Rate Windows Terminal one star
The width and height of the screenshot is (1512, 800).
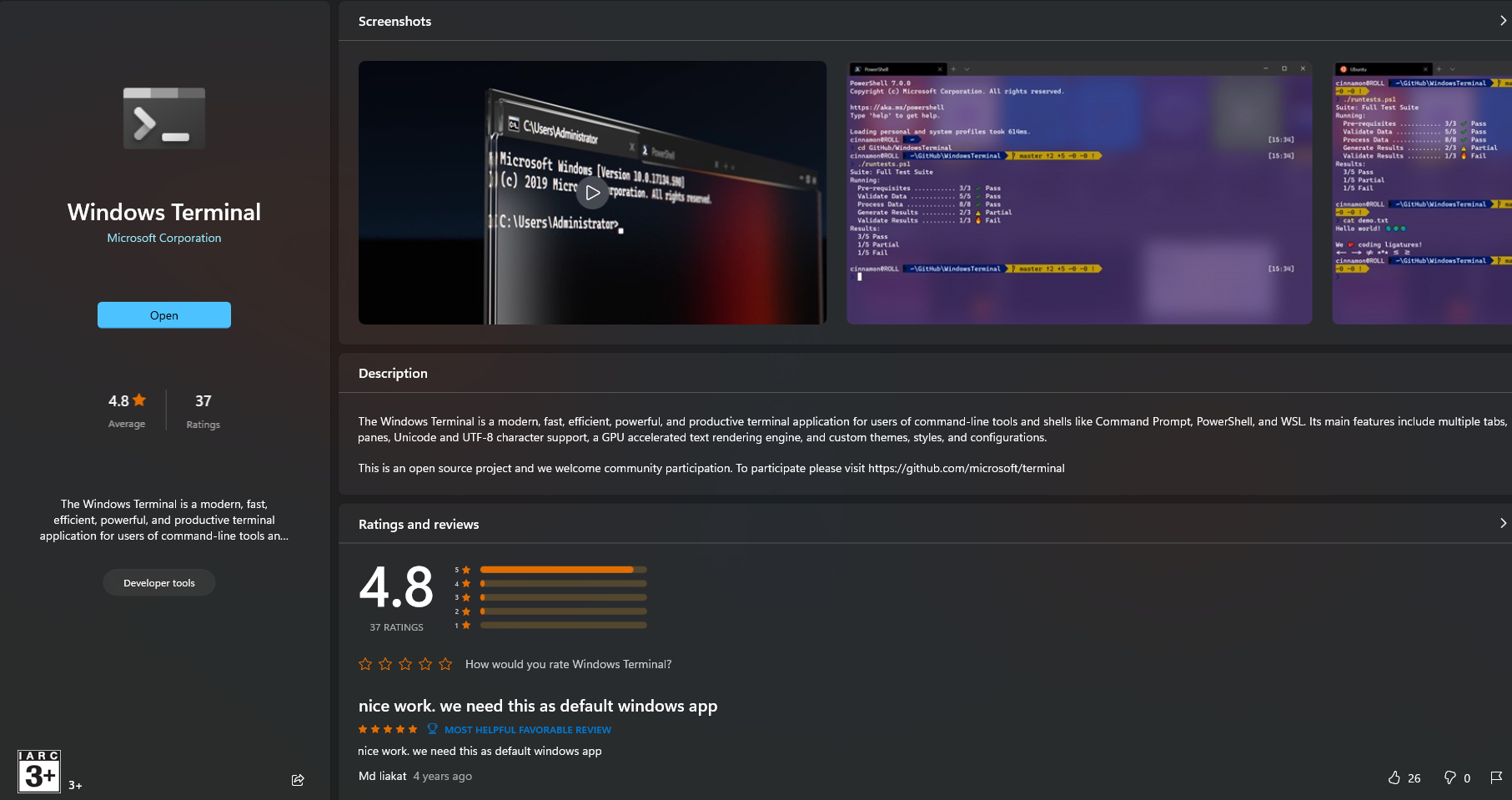click(x=365, y=664)
